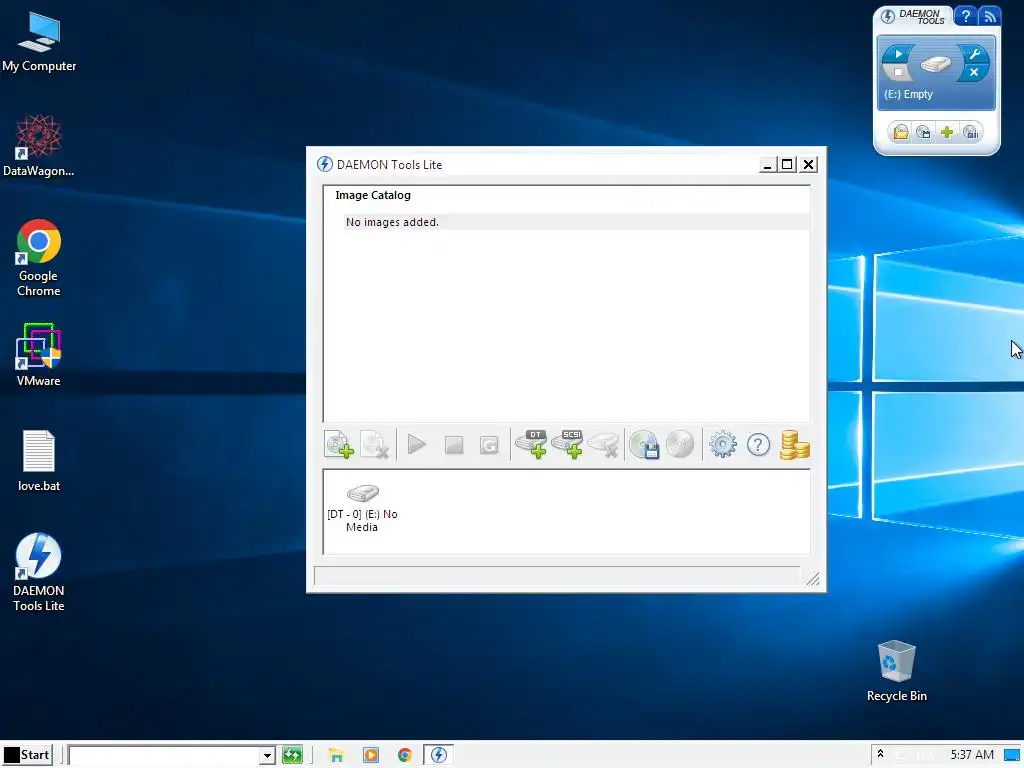Click the green plus icon on the gadget
Screen dimensions: 1024x768
(x=947, y=133)
